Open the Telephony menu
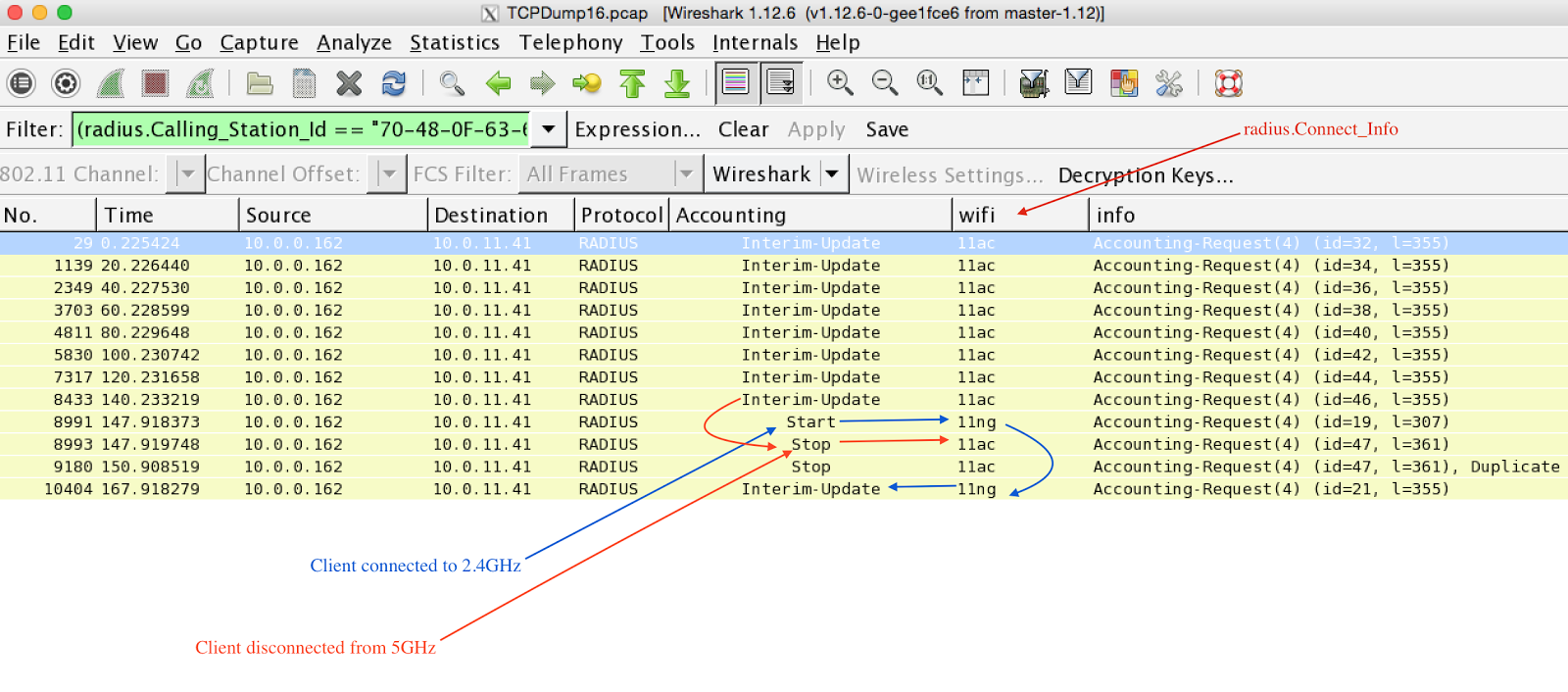 (x=570, y=42)
